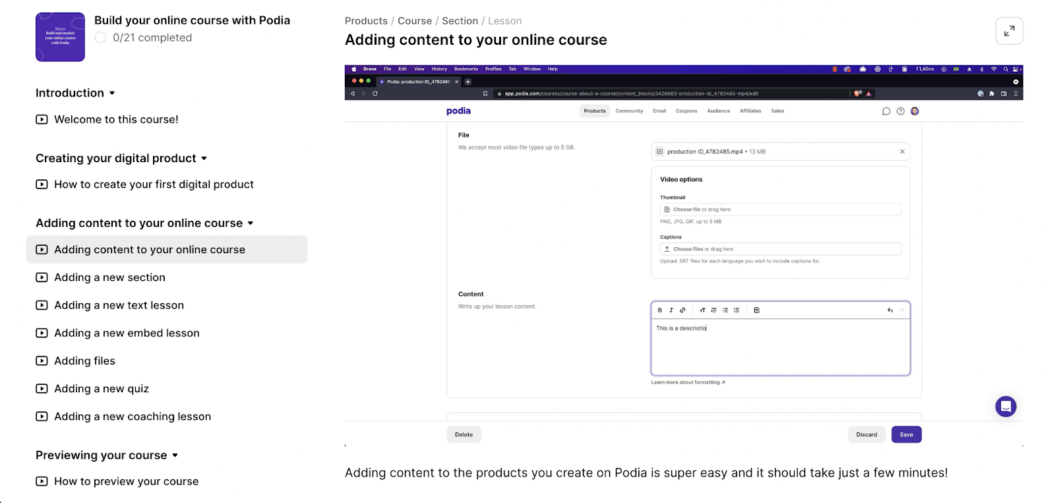Remove the production ID_4782485.mp4 file
The width and height of the screenshot is (1055, 503).
tap(902, 151)
